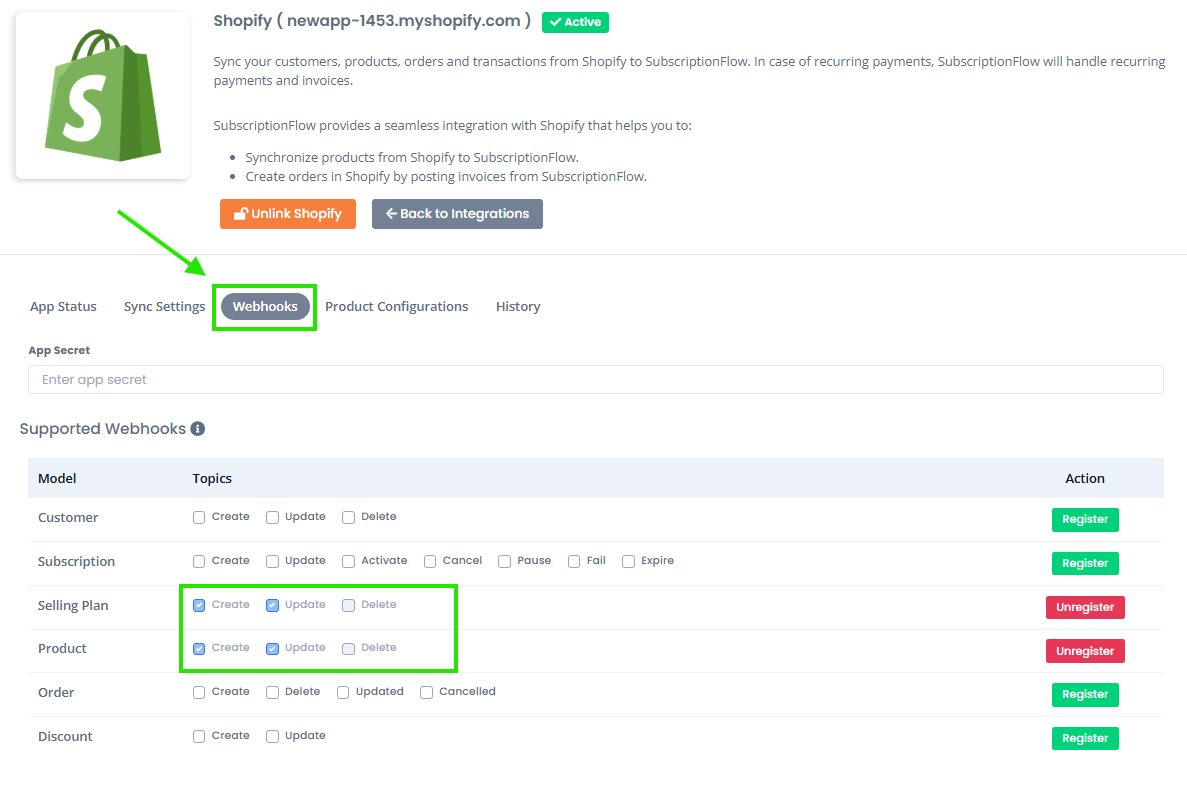Click the Supported Webhooks heading

pos(103,428)
